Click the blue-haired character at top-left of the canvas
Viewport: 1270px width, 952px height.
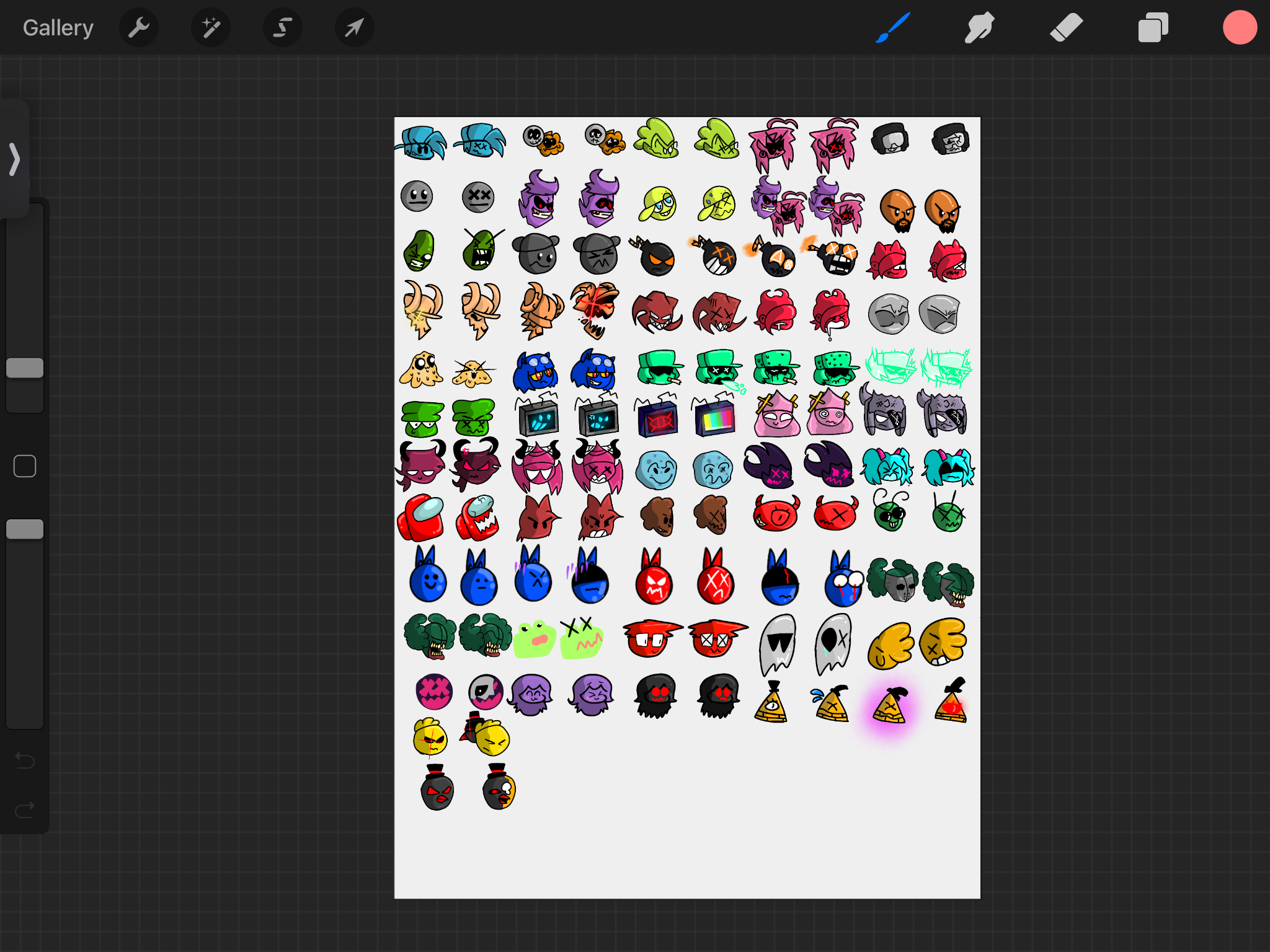[422, 143]
